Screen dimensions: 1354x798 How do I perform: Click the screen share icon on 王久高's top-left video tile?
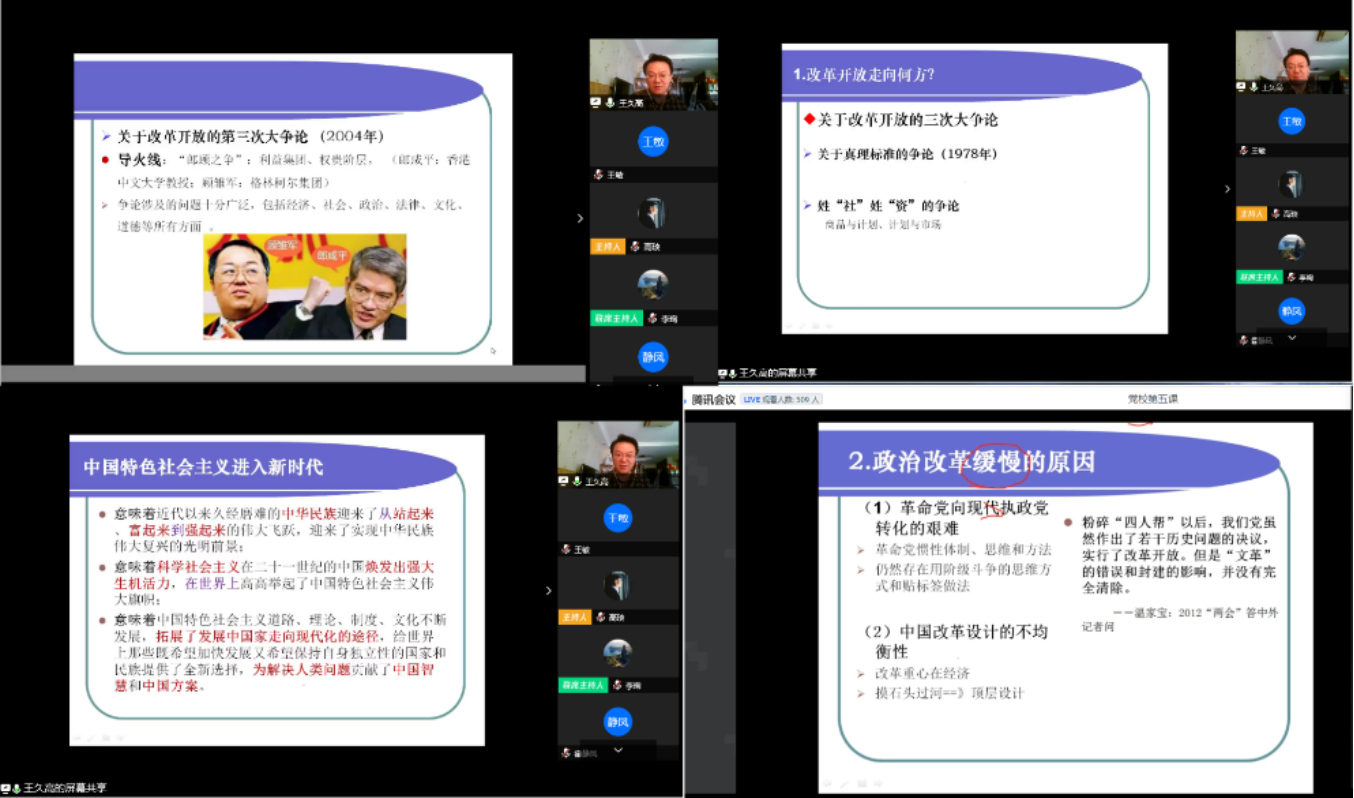596,102
